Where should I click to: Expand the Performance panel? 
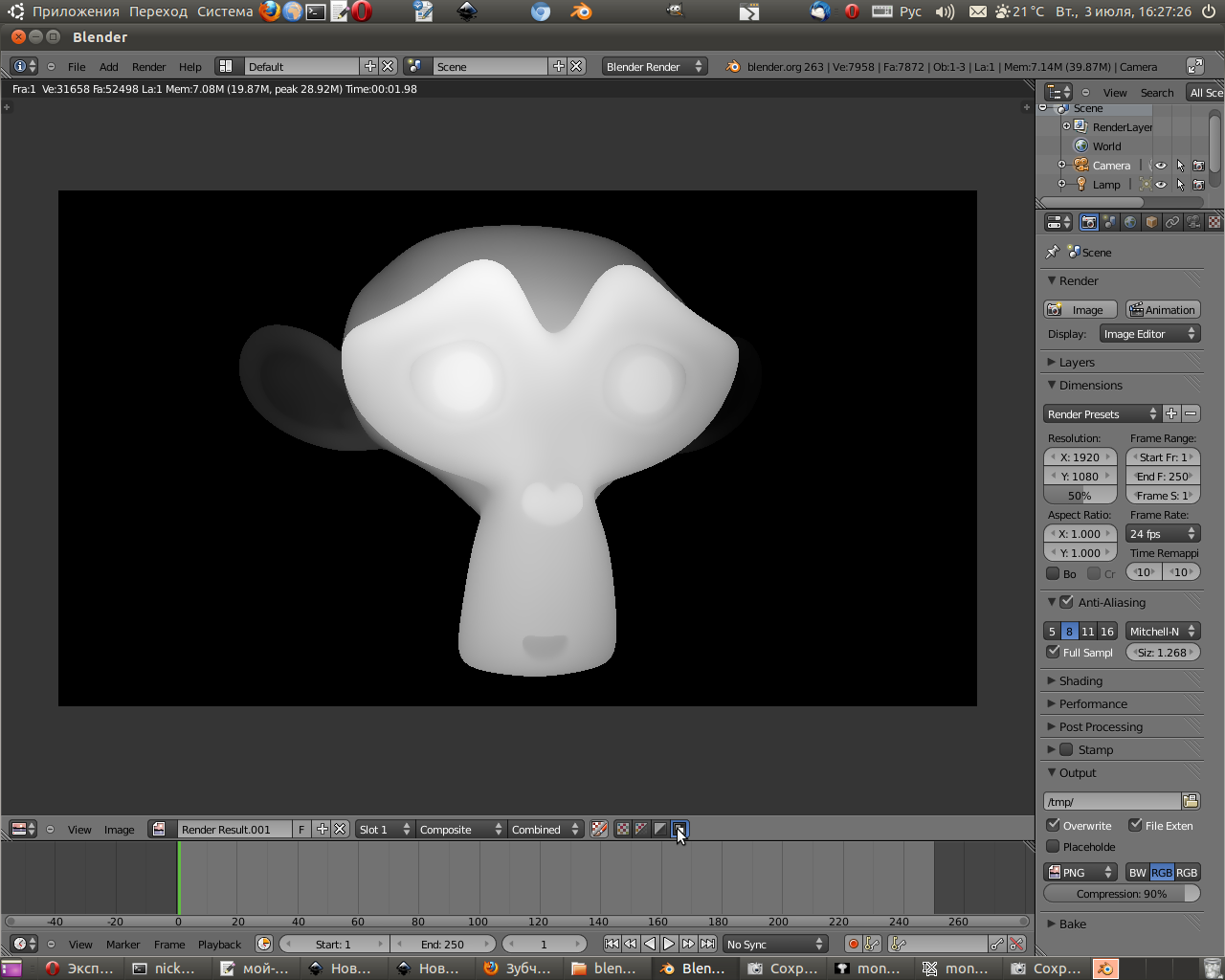point(1093,703)
